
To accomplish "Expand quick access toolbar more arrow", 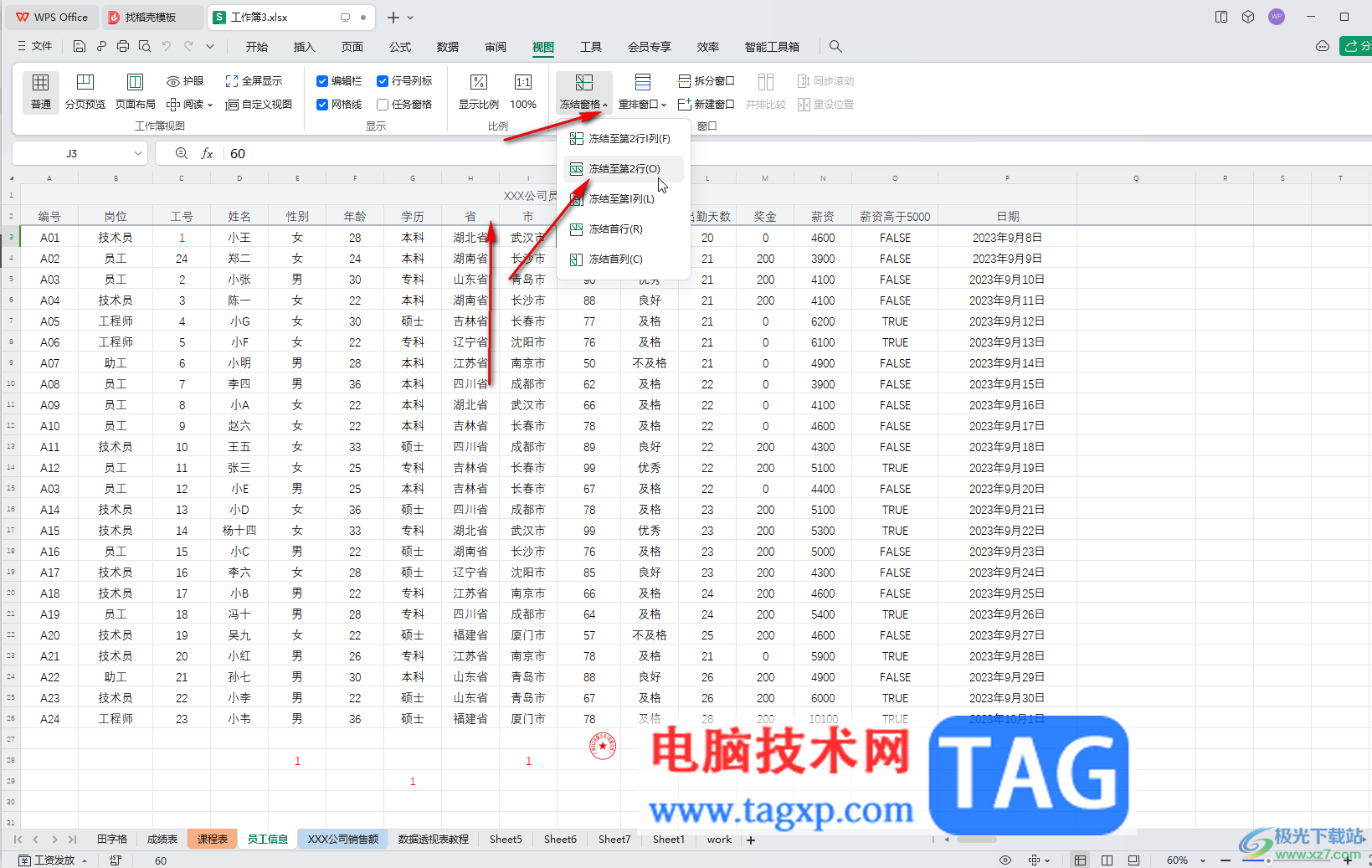I will pyautogui.click(x=210, y=46).
